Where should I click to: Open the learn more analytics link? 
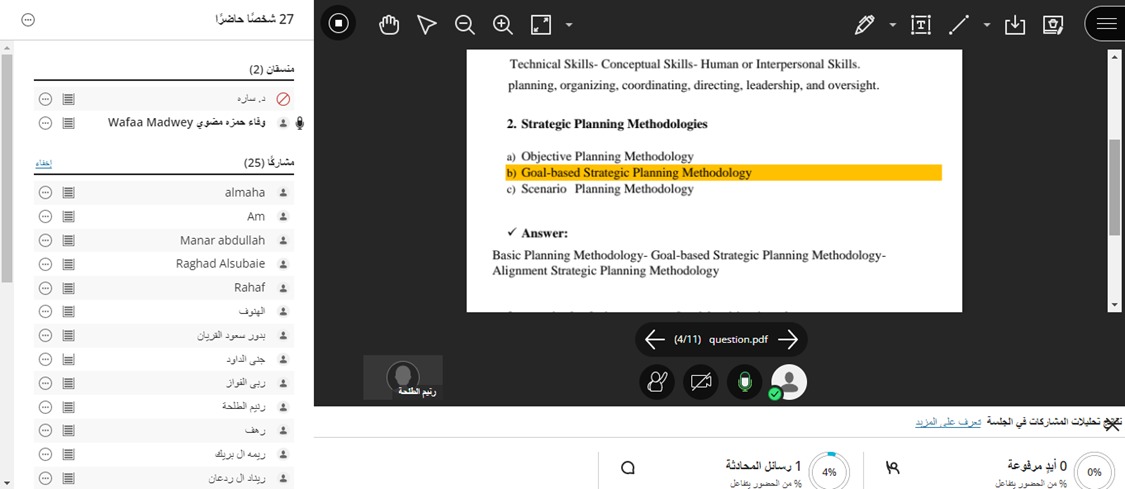[946, 423]
